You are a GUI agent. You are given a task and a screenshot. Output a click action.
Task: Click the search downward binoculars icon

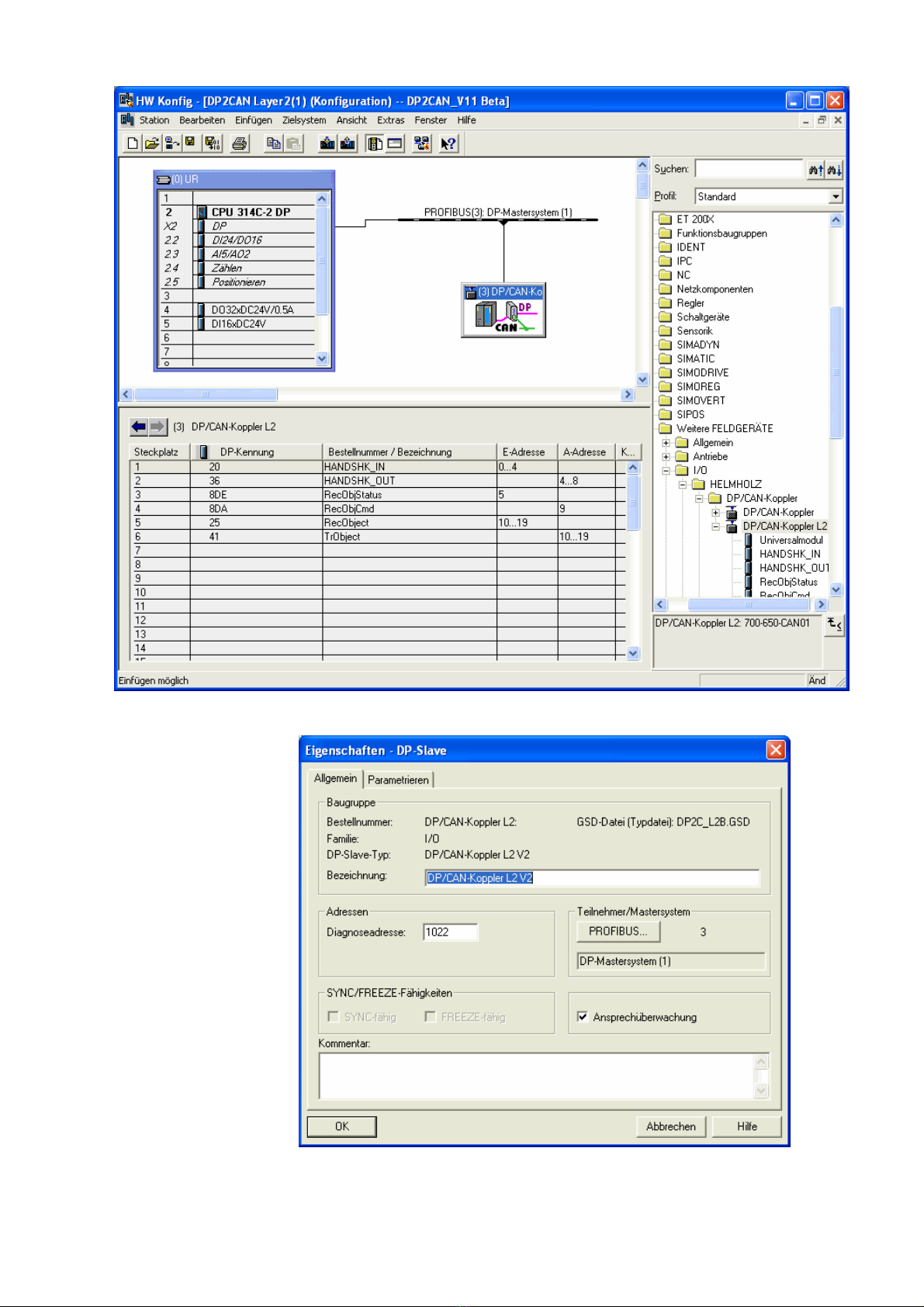(x=834, y=169)
